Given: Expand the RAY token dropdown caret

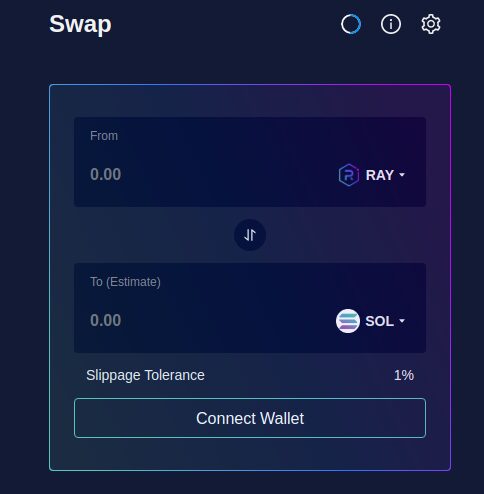Looking at the screenshot, I should pyautogui.click(x=402, y=175).
